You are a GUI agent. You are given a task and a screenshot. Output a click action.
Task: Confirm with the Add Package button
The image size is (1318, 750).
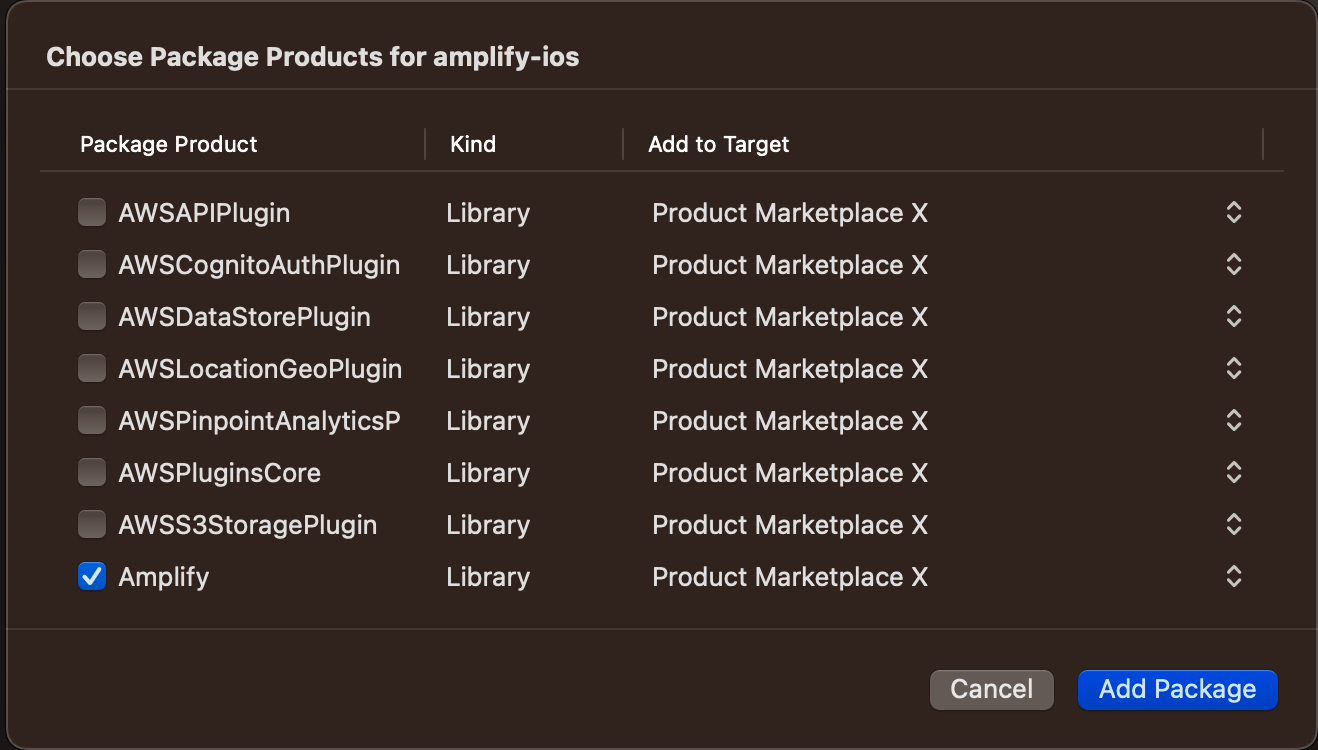click(x=1177, y=689)
